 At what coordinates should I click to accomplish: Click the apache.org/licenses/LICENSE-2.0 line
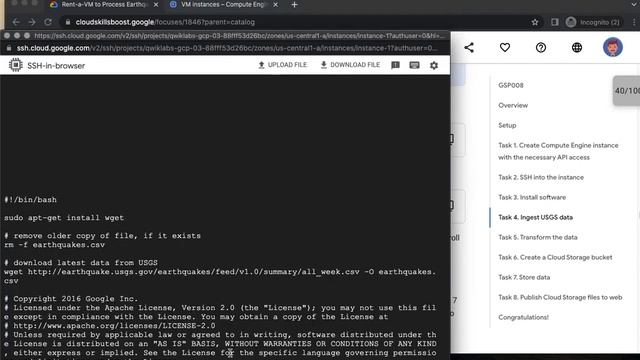(110, 326)
